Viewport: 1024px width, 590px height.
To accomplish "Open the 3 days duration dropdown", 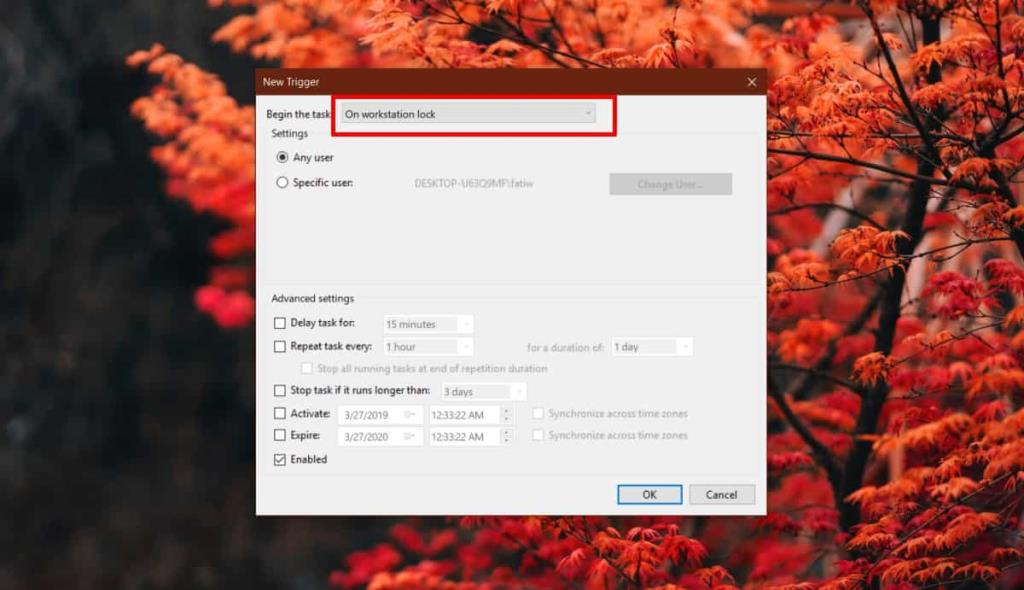I will (x=519, y=391).
